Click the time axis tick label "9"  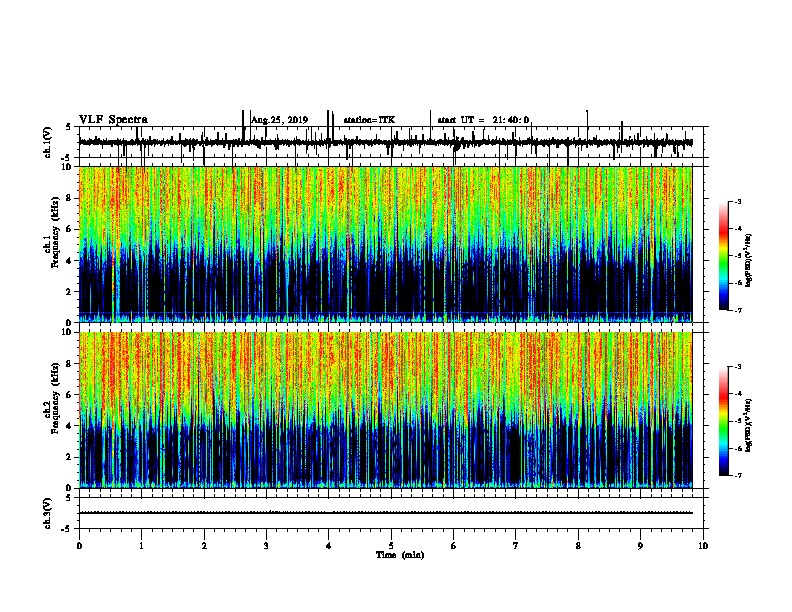pos(640,546)
